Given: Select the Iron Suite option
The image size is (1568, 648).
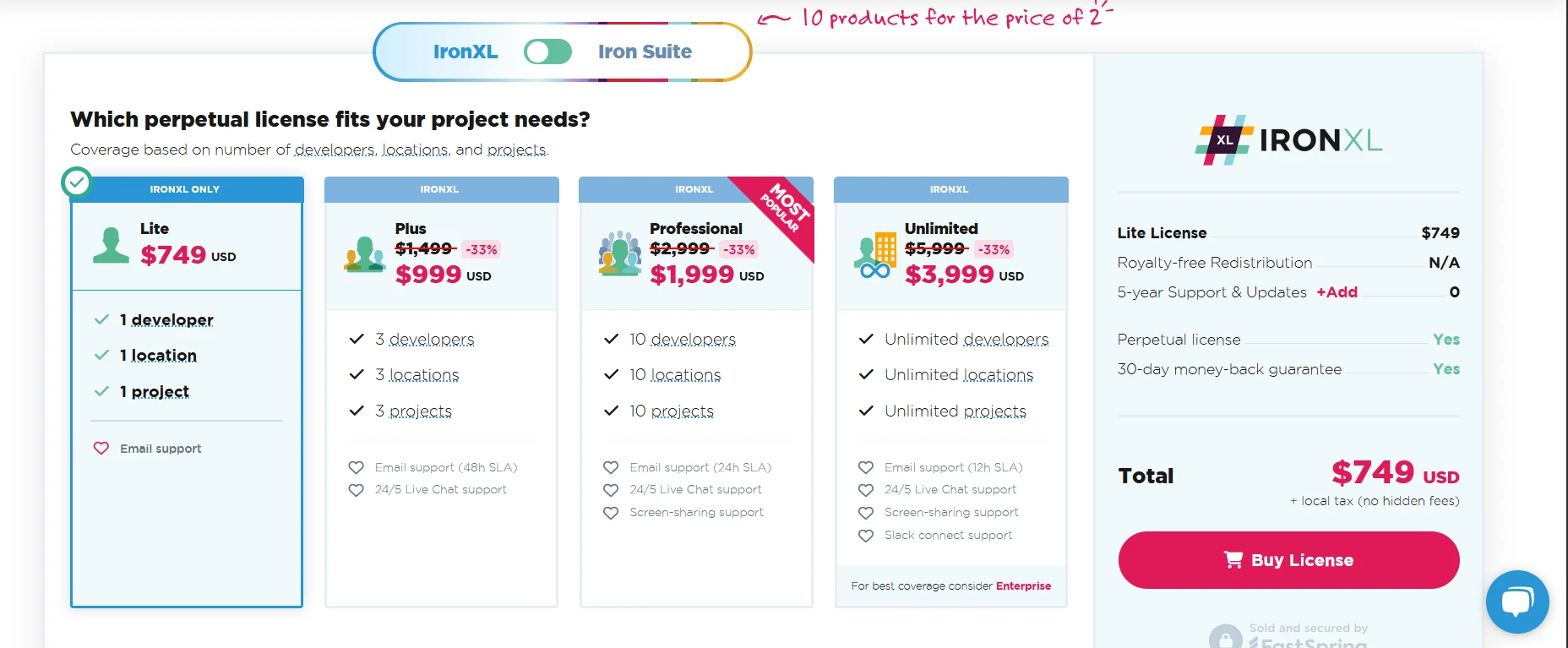Looking at the screenshot, I should (645, 52).
